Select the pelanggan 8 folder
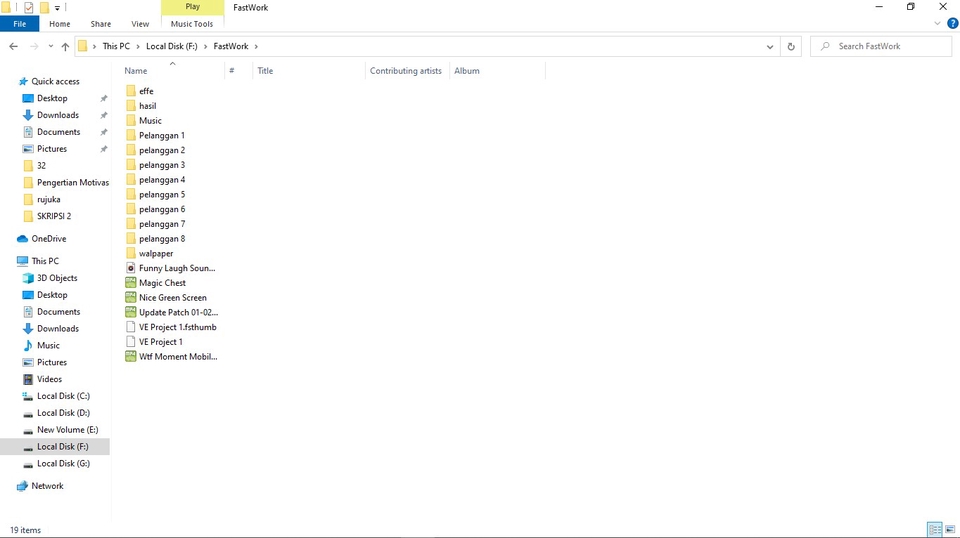The image size is (960, 538). (x=155, y=239)
